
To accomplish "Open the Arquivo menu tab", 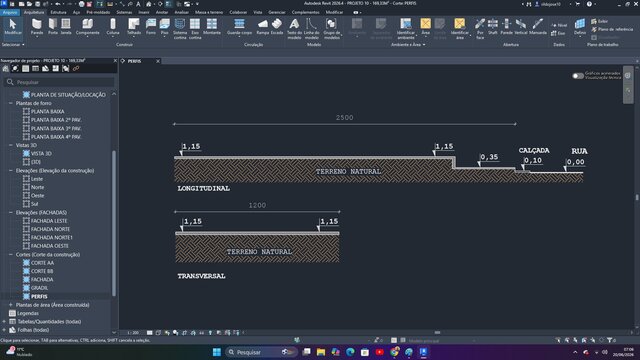I will pyautogui.click(x=10, y=12).
